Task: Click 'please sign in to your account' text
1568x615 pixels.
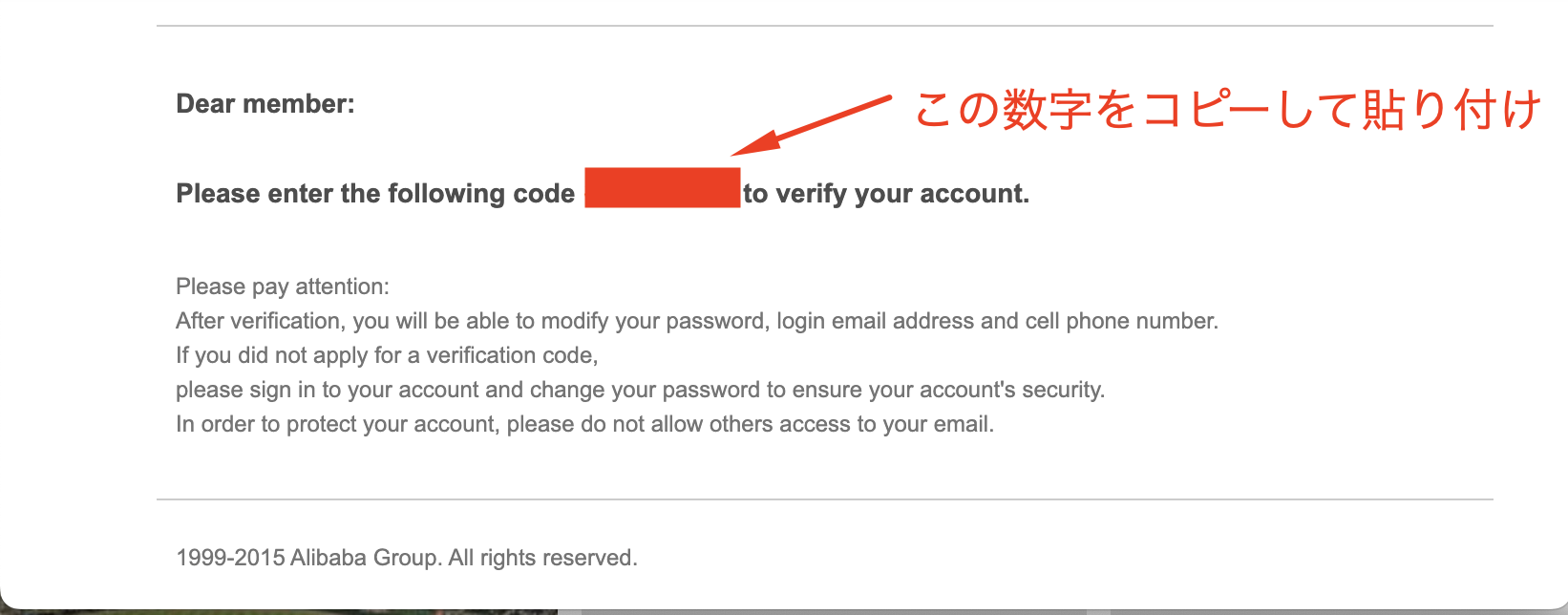Action: click(328, 390)
